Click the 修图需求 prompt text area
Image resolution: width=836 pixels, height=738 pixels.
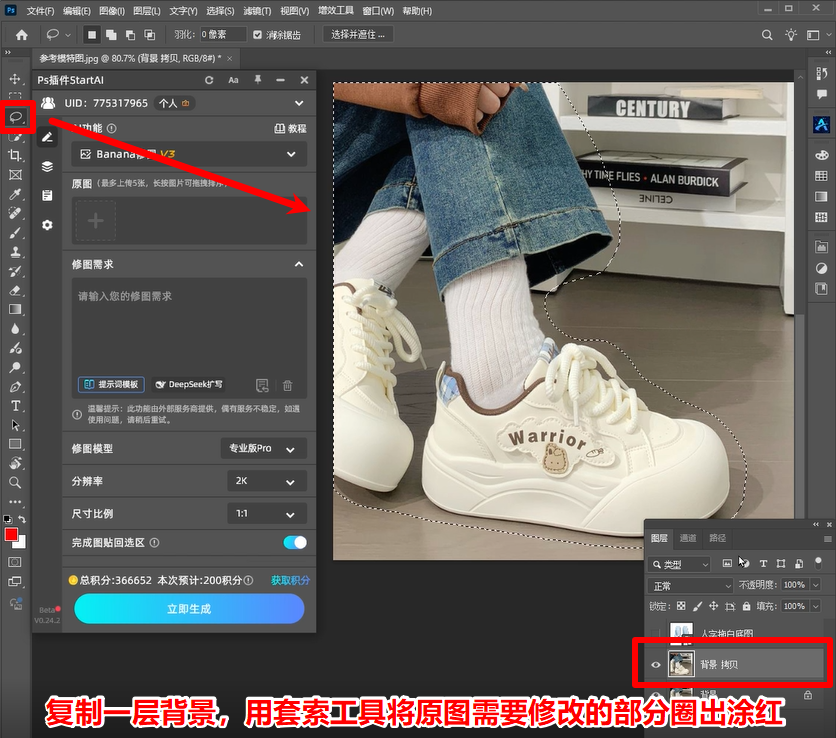point(189,325)
